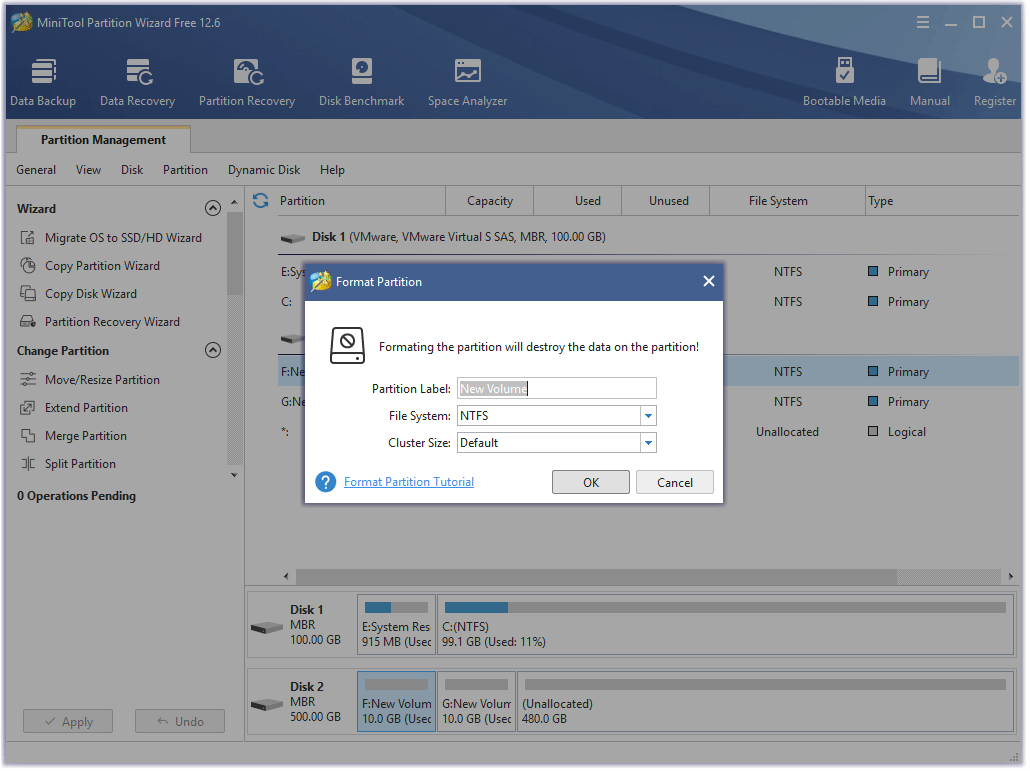
Task: Expand the File System dropdown
Action: click(648, 416)
